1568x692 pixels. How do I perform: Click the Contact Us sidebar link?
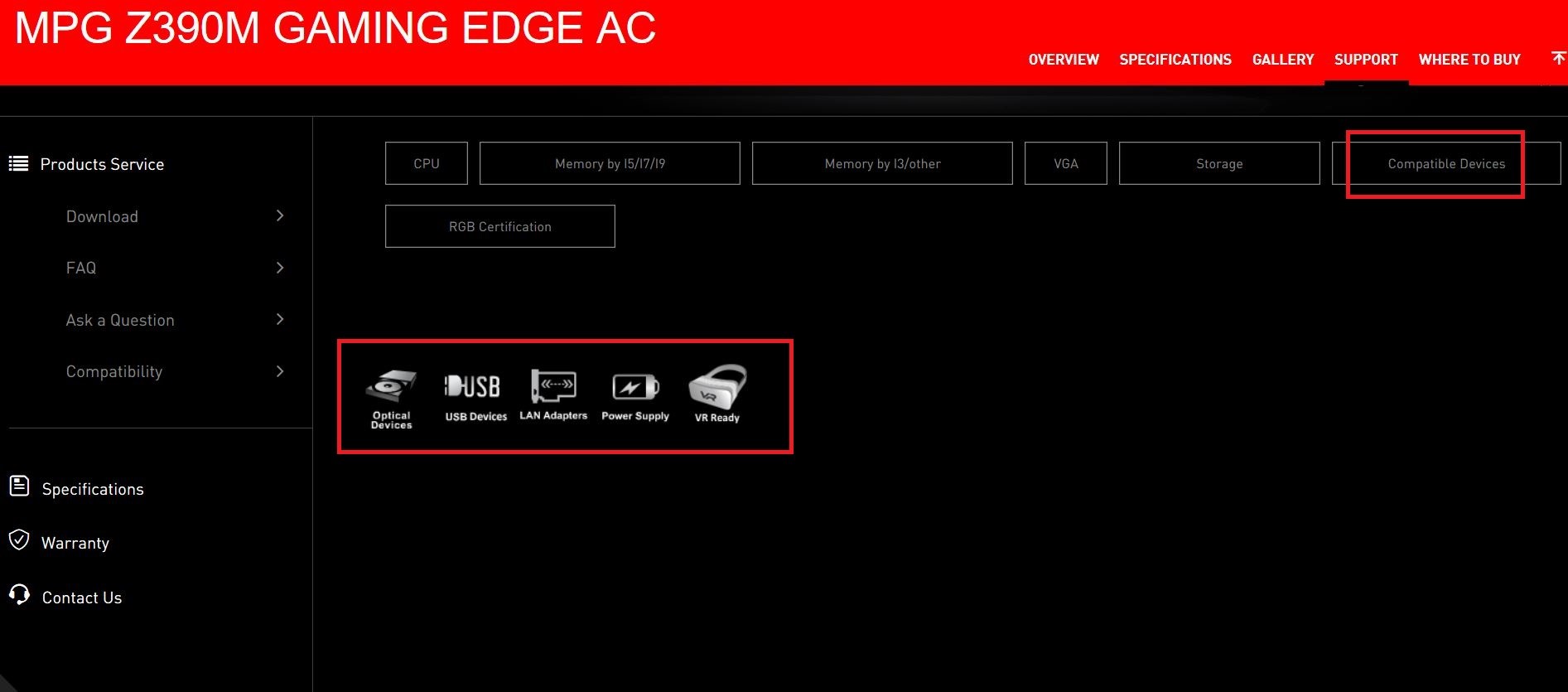click(81, 598)
